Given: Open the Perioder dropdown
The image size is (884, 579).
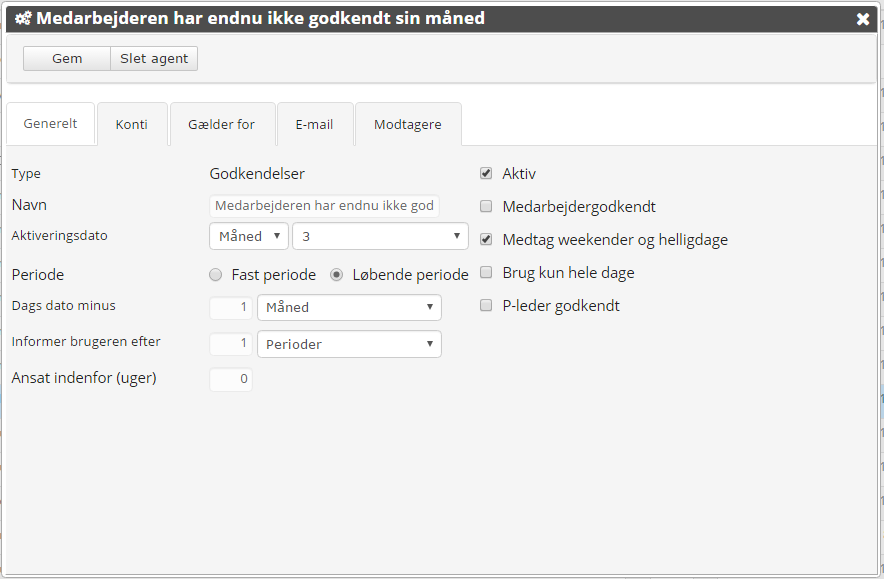Looking at the screenshot, I should point(349,343).
